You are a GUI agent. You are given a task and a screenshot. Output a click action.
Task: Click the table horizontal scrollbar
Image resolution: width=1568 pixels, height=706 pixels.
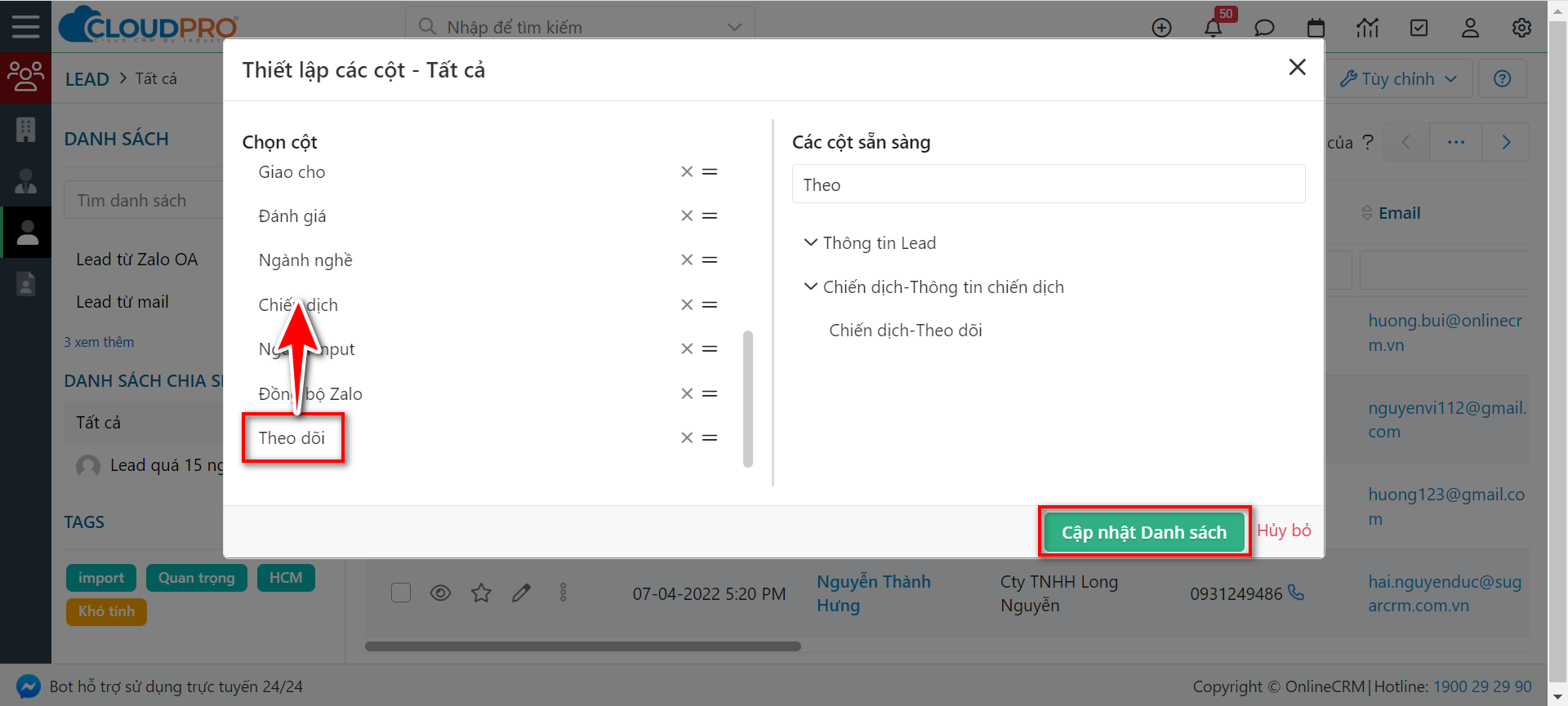[x=583, y=646]
